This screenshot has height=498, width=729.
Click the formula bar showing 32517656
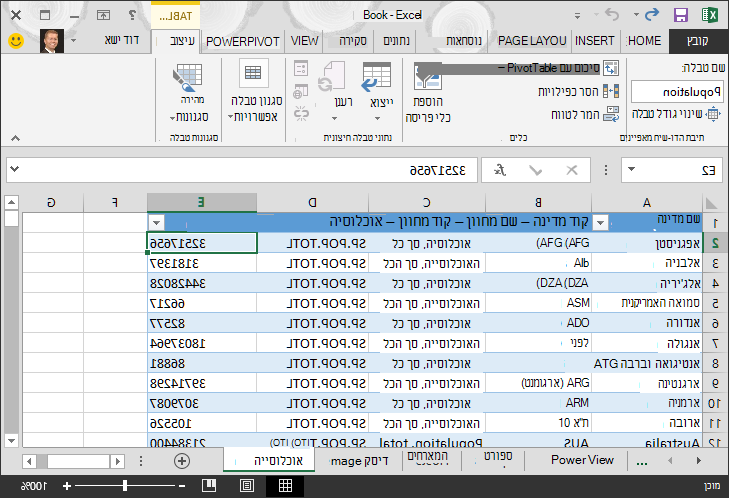(x=242, y=170)
